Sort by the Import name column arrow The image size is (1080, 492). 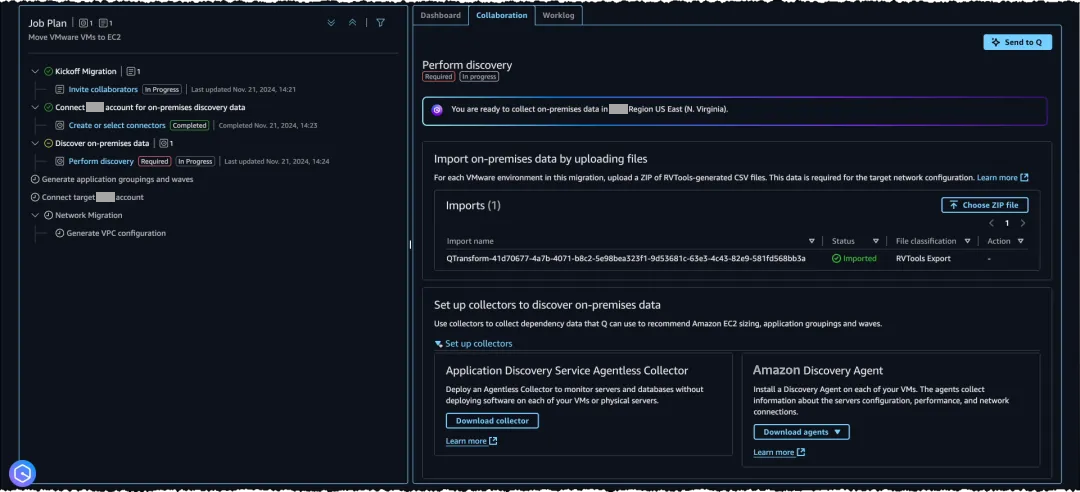(x=811, y=241)
